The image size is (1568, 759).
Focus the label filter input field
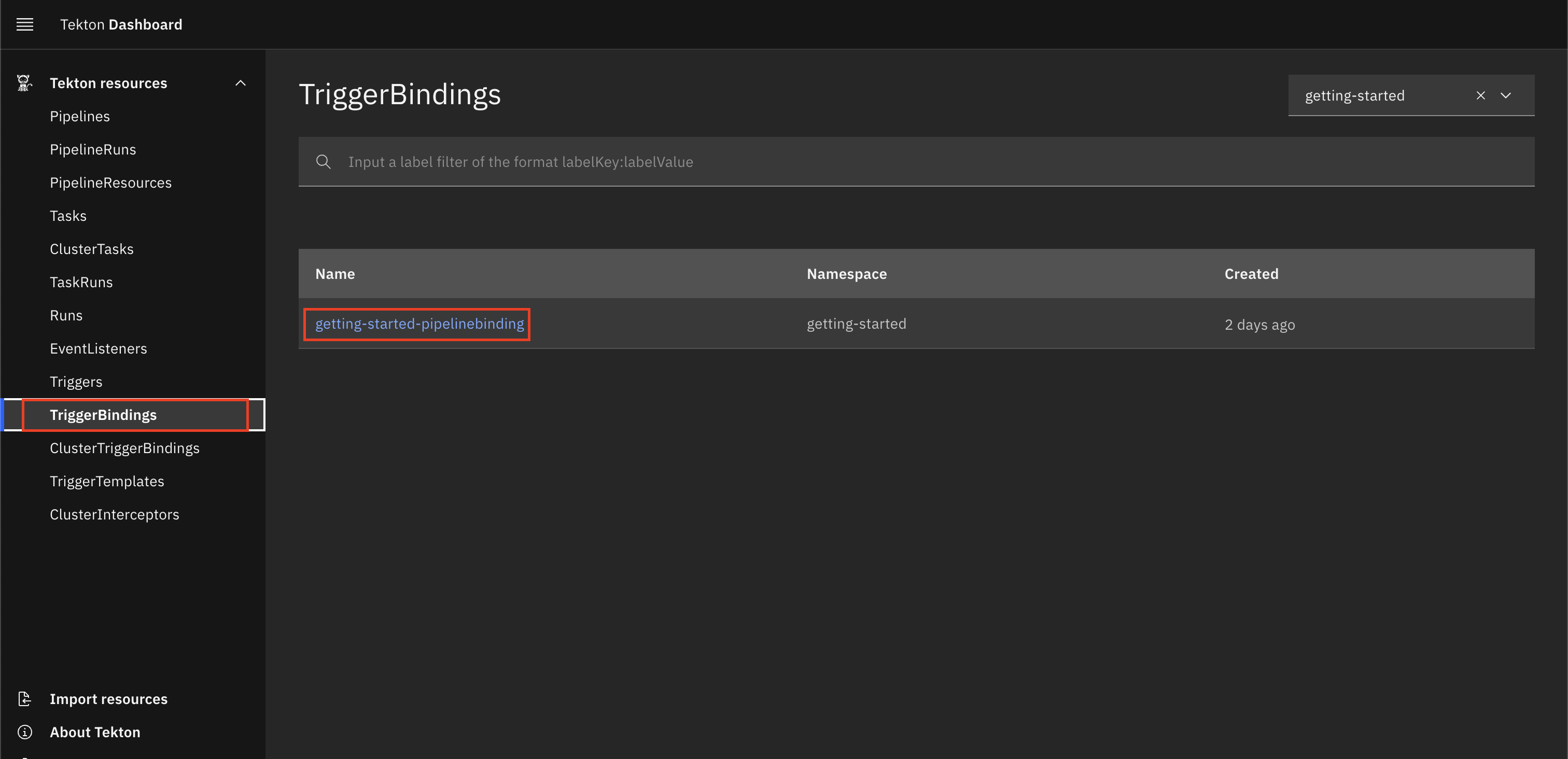[x=852, y=161]
